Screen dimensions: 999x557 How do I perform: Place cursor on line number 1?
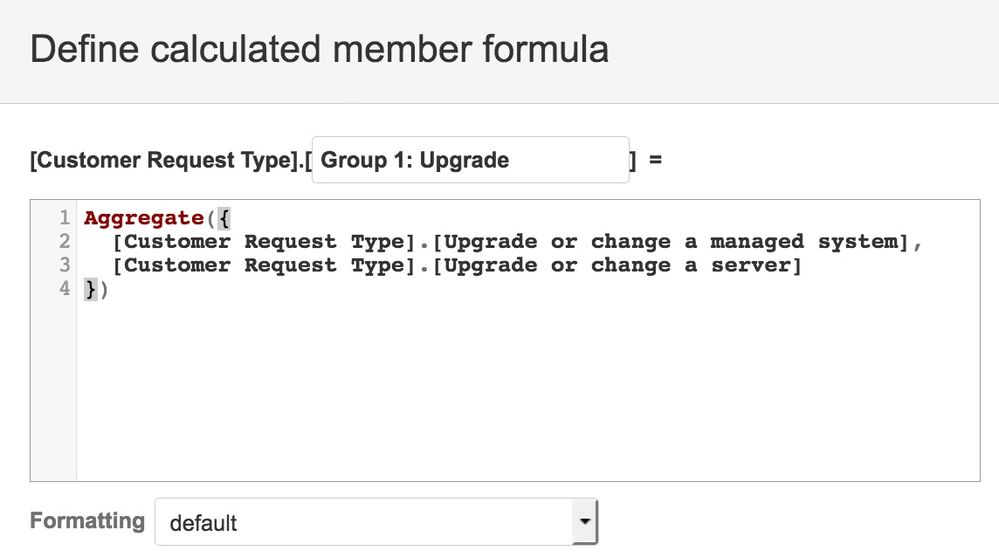tap(64, 218)
